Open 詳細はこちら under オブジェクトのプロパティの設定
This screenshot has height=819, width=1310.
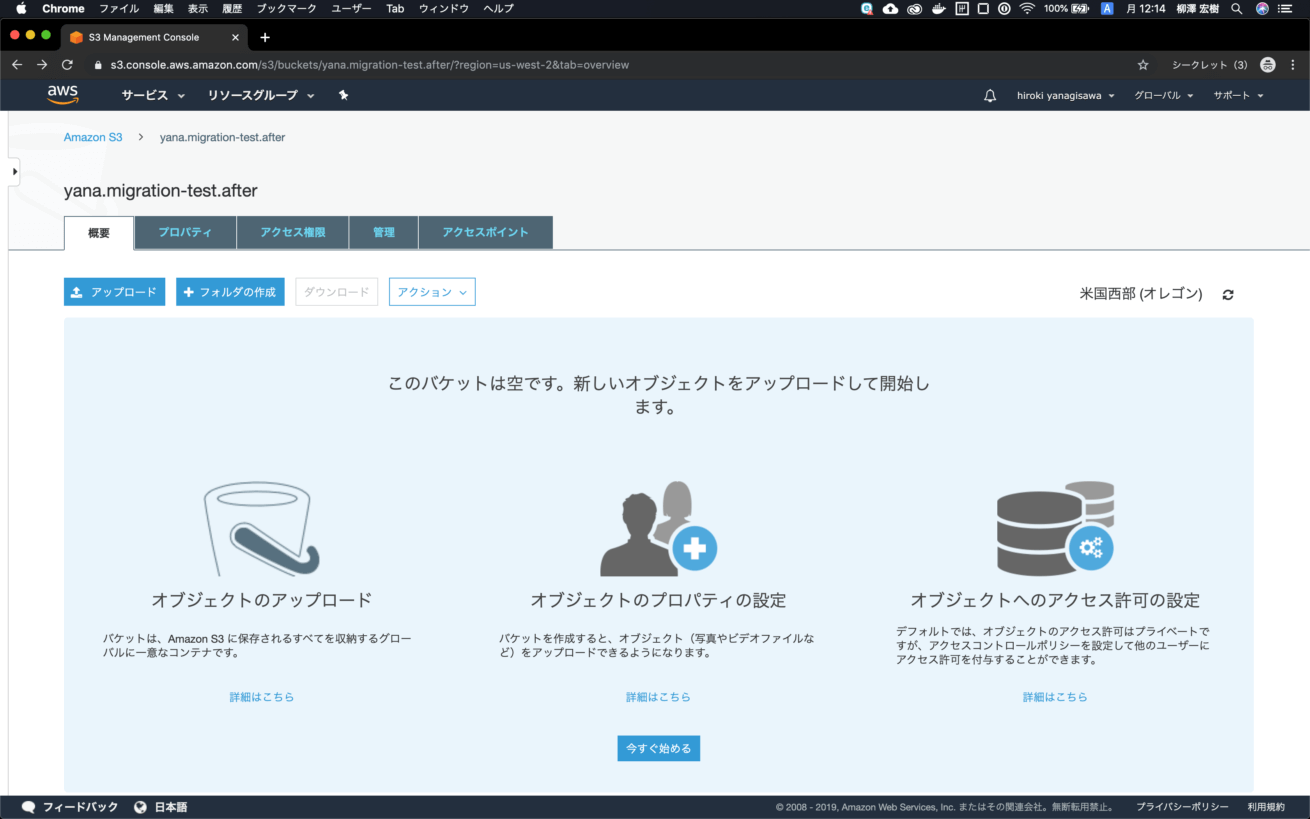tap(658, 697)
